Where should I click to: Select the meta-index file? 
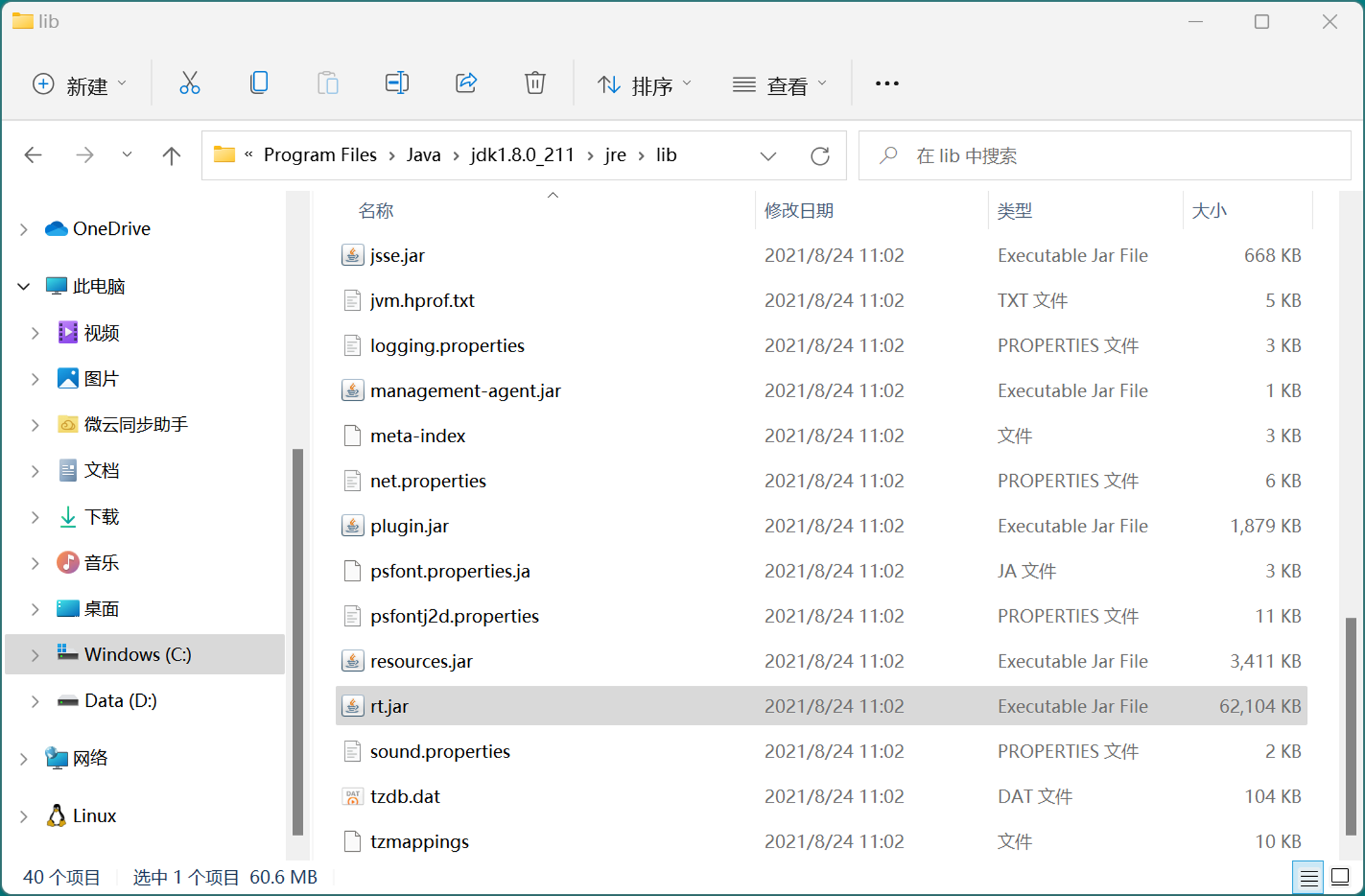coord(418,436)
